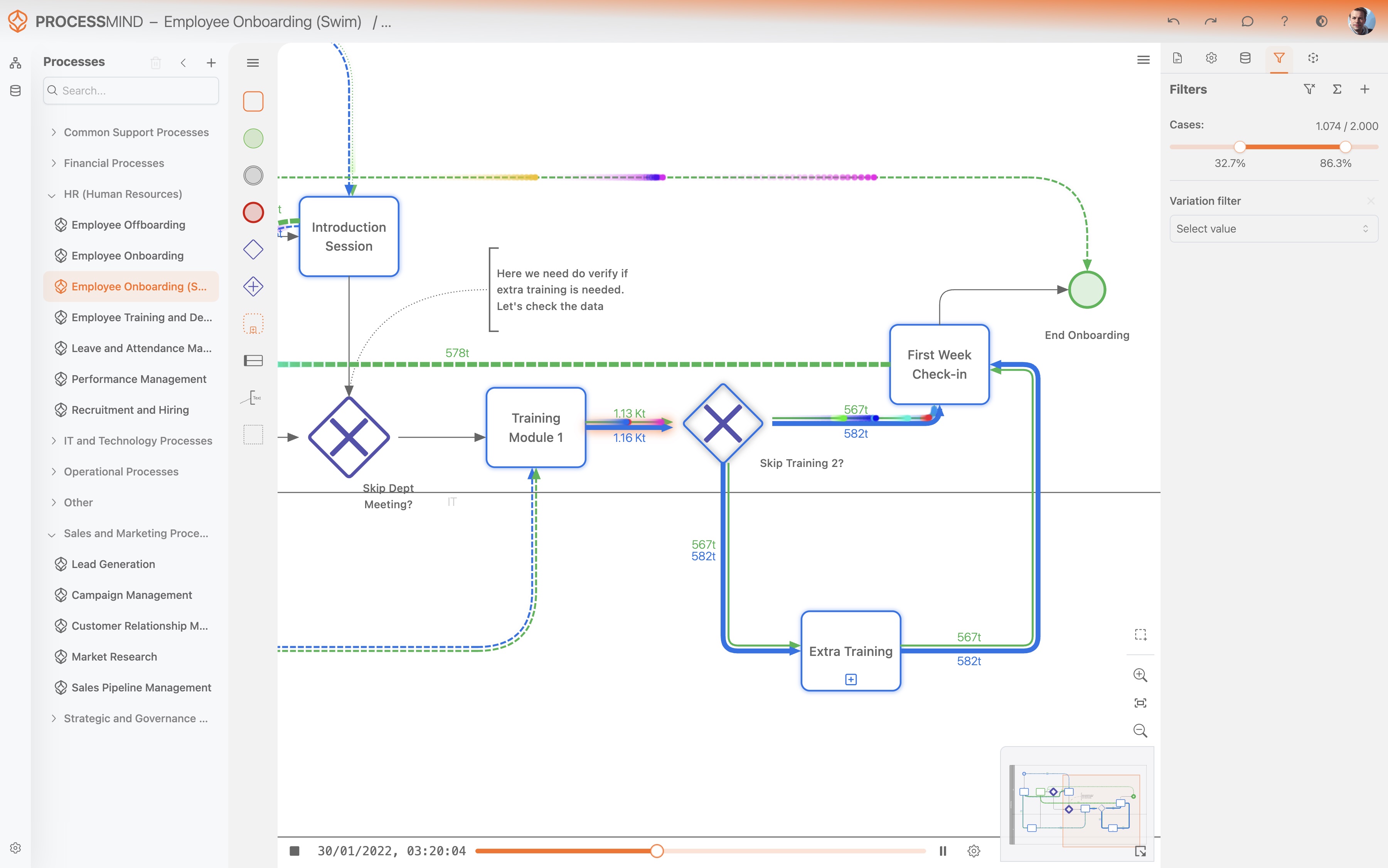Toggle dark mode contrast icon
Screen dimensions: 1388x868
[1321, 21]
